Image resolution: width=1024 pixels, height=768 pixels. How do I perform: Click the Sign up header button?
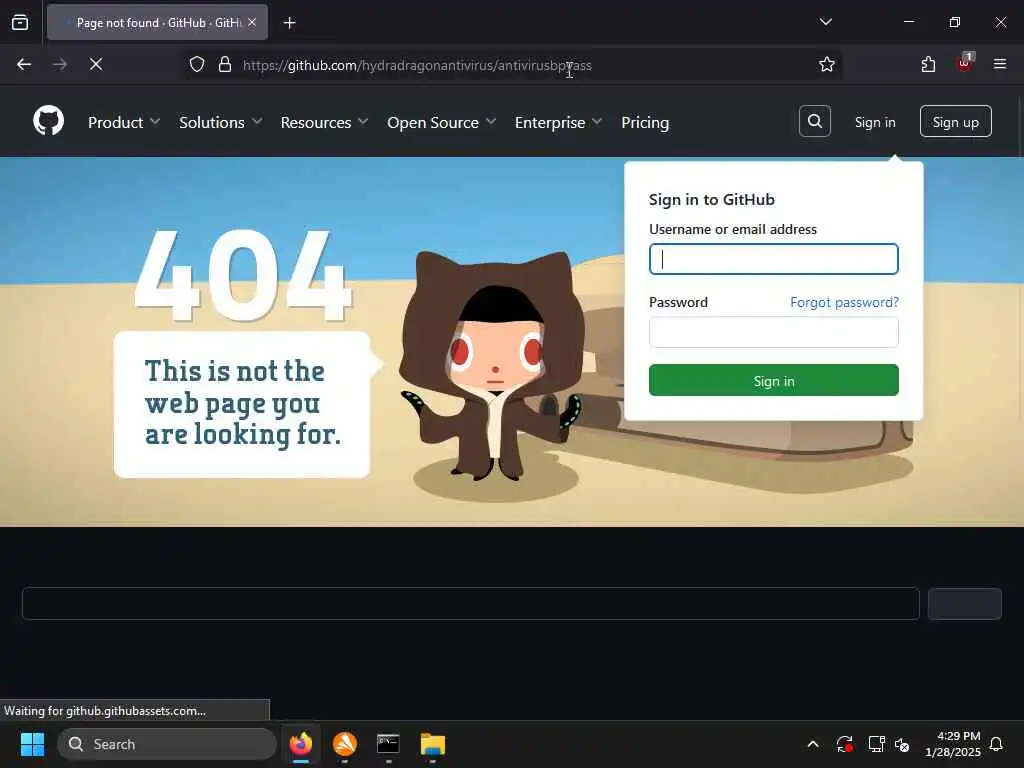click(x=955, y=121)
